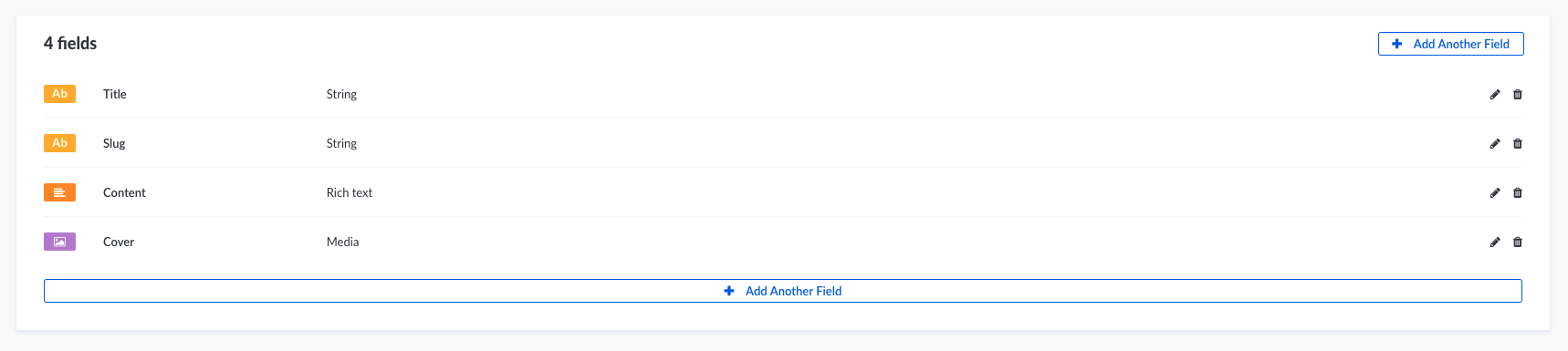1568x351 pixels.
Task: Click the rich text icon for Content
Action: coord(59,192)
